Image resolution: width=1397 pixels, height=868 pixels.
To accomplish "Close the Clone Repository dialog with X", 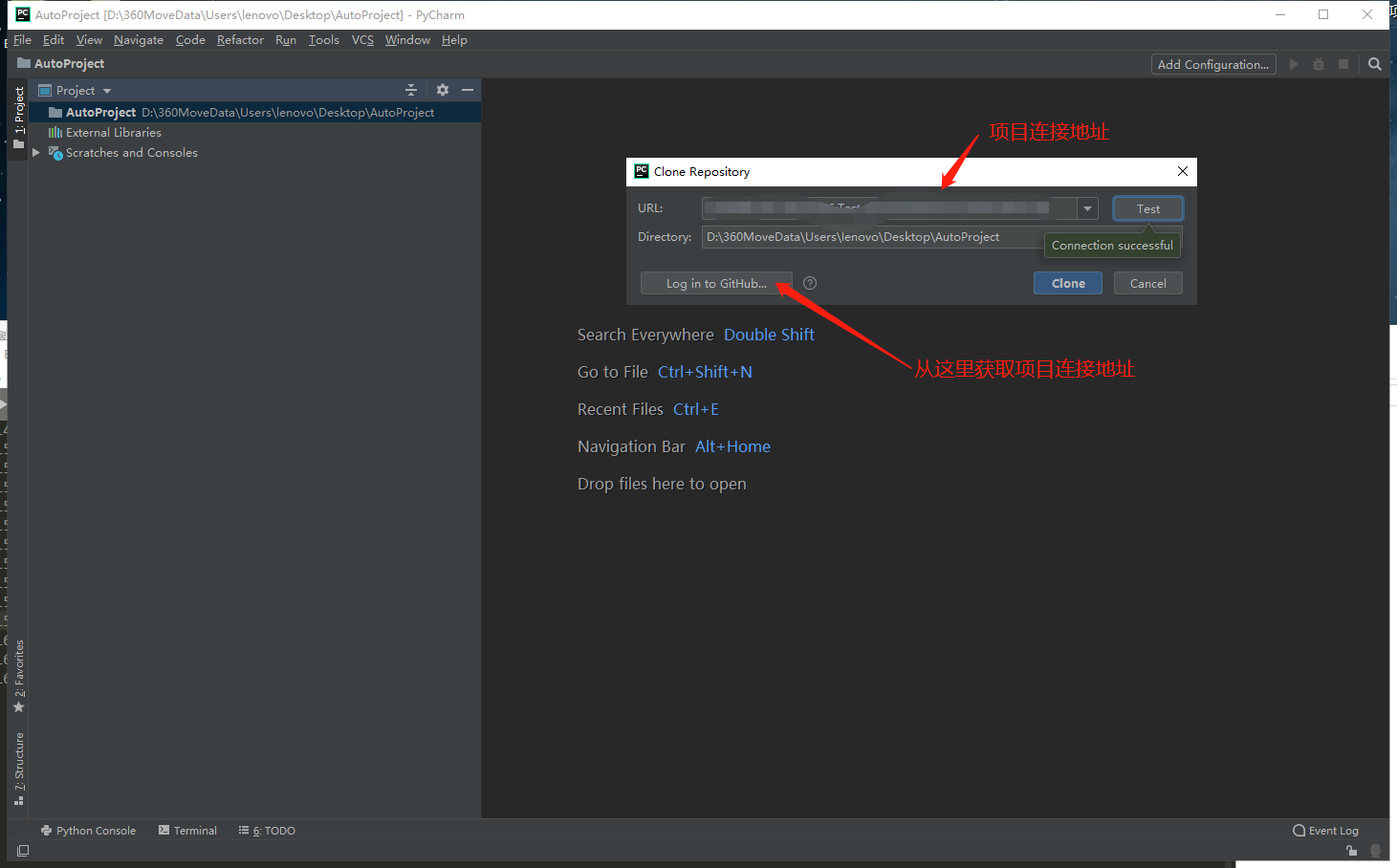I will 1183,171.
